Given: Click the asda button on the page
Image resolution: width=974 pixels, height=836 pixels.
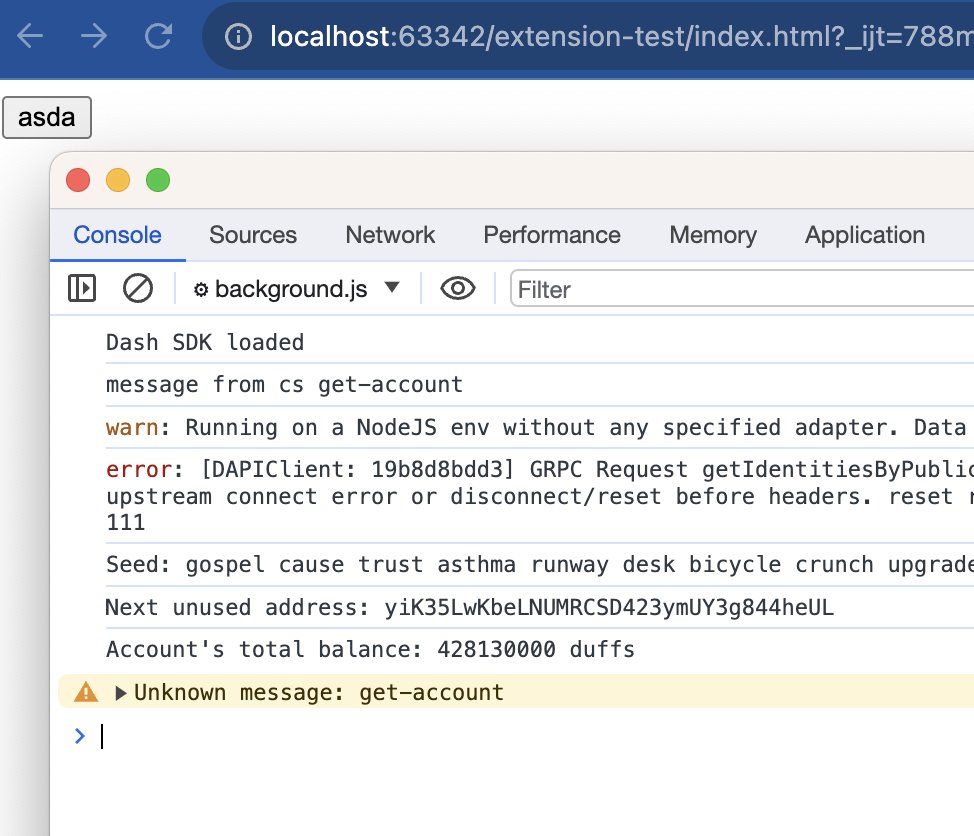Looking at the screenshot, I should 47,117.
